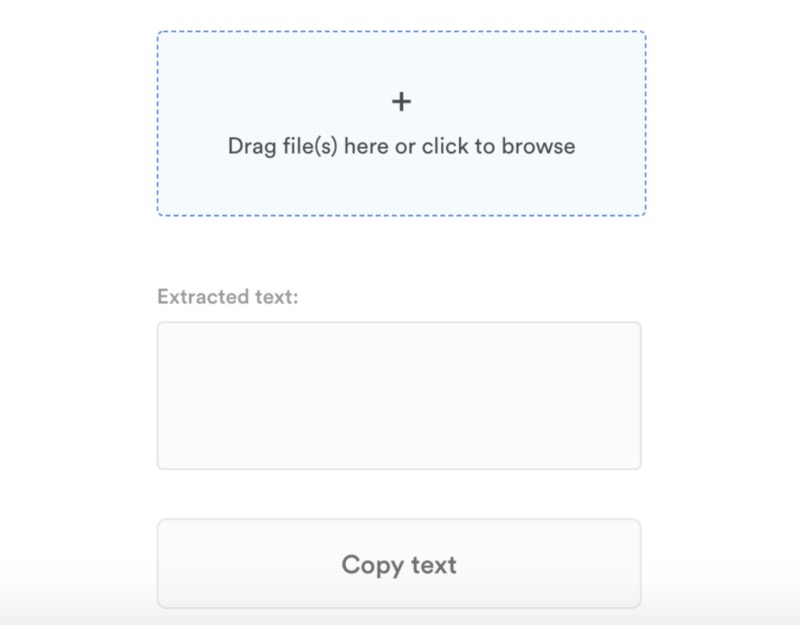The width and height of the screenshot is (800, 625).
Task: Hit the "Copy text" label at the bottom
Action: (x=399, y=564)
